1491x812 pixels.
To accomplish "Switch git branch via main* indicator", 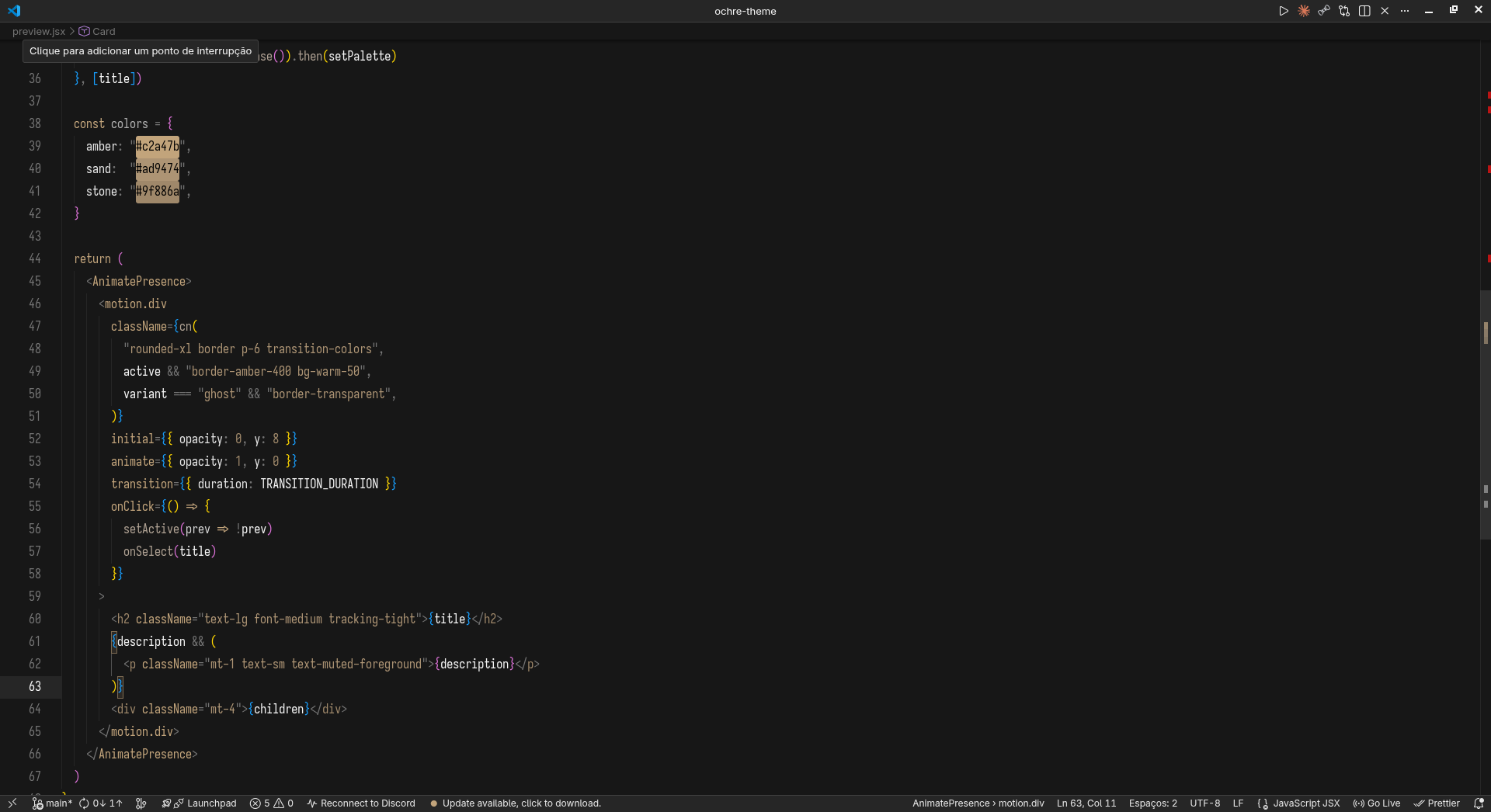I will click(x=52, y=803).
